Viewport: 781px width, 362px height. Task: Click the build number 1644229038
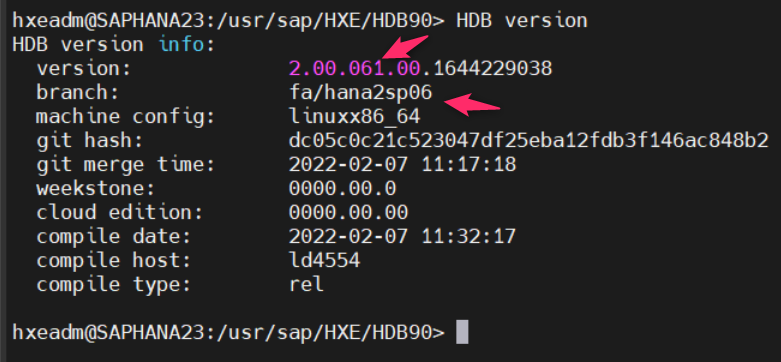click(x=492, y=68)
